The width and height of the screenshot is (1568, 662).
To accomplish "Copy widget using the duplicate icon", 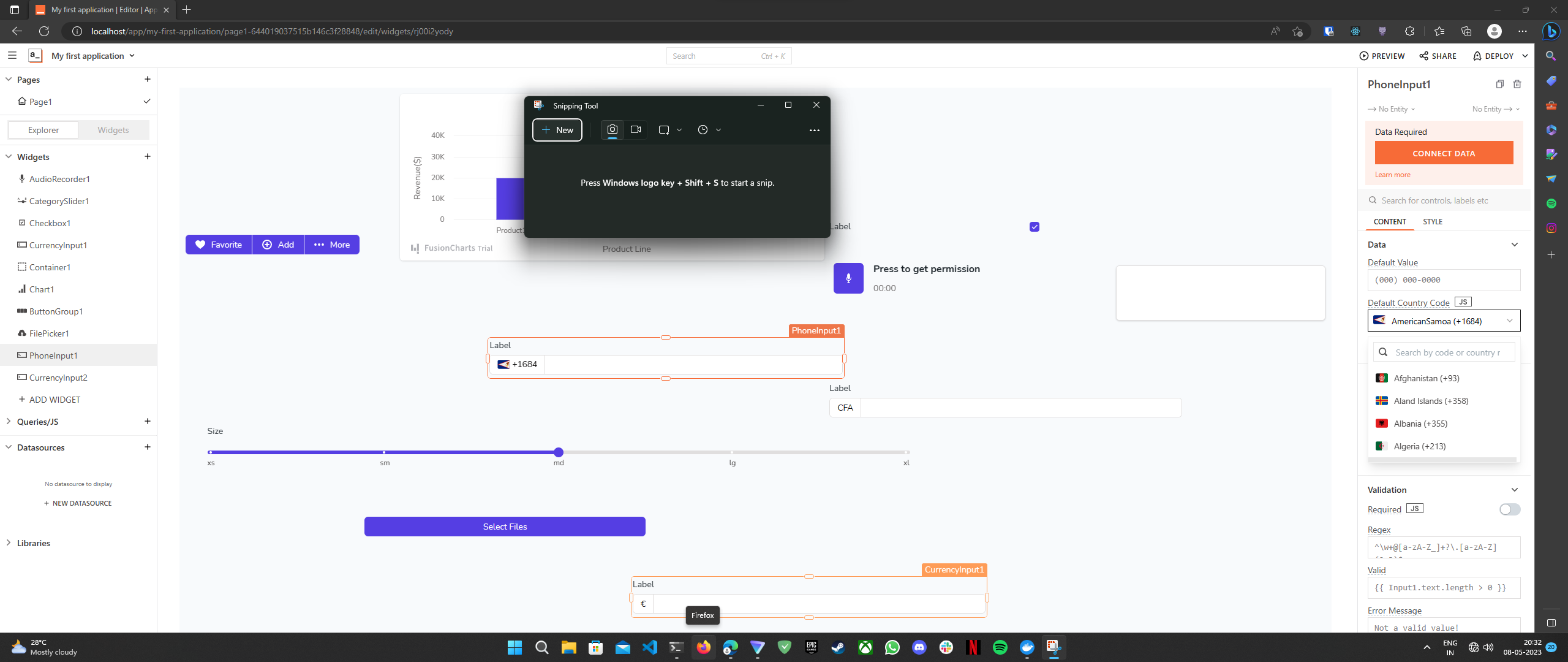I will click(x=1499, y=84).
